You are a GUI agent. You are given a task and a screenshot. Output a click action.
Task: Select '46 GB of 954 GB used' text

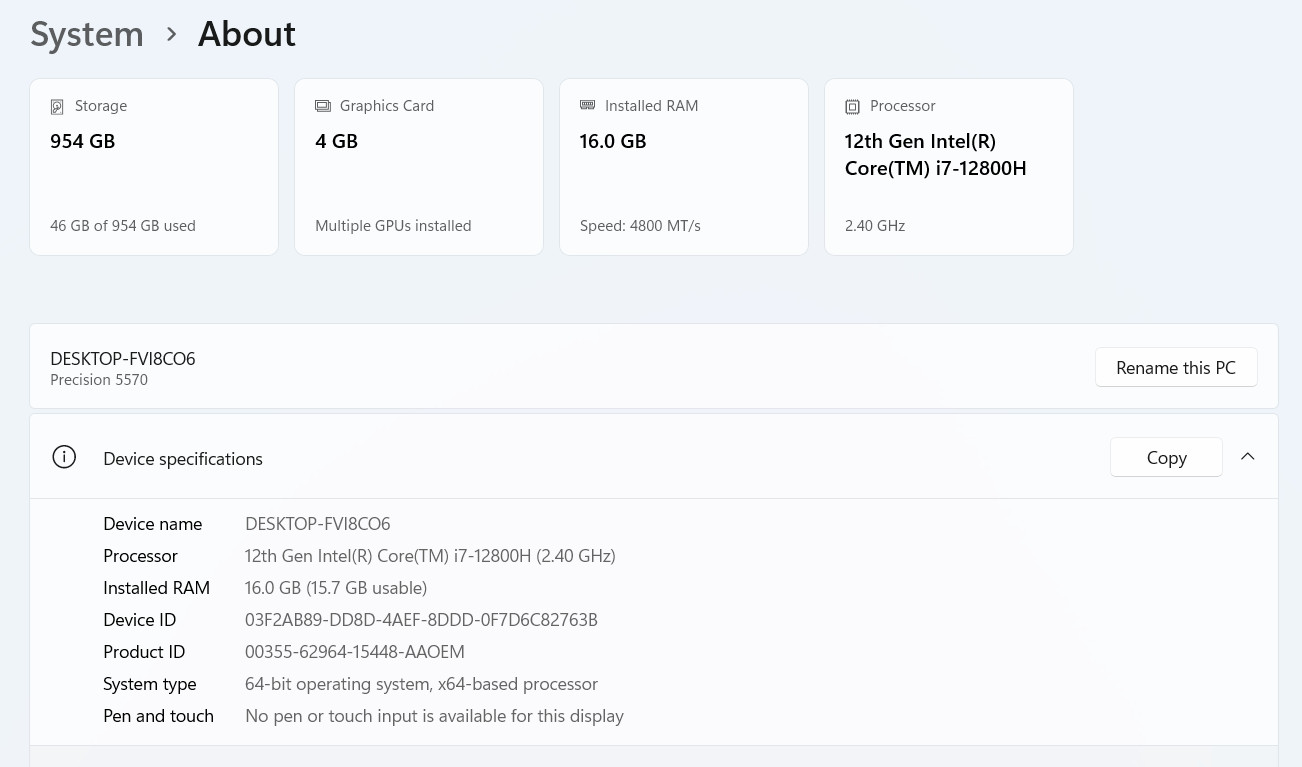pos(123,226)
